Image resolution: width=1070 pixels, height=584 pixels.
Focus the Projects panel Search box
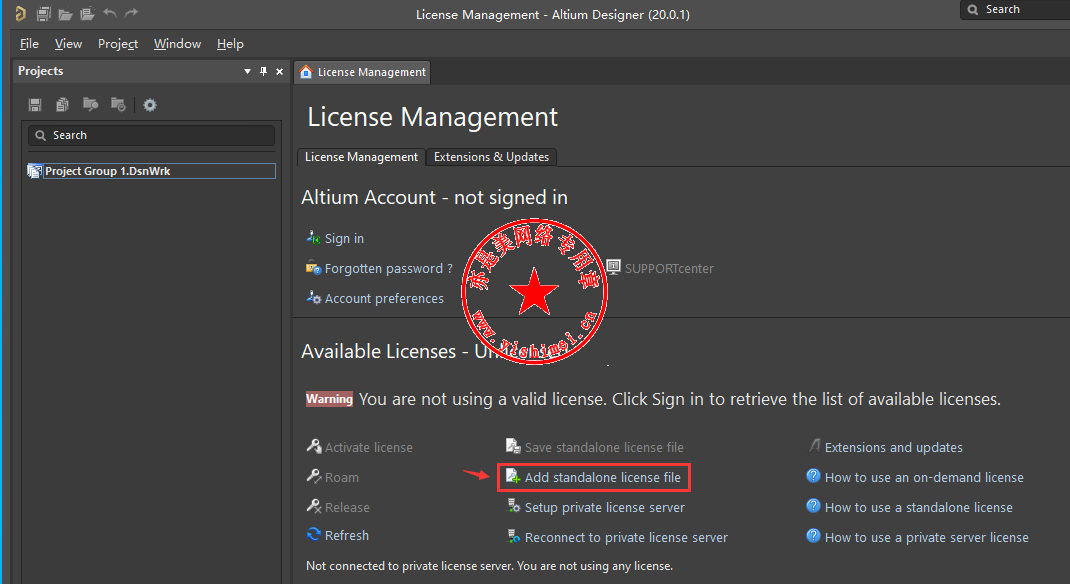151,135
